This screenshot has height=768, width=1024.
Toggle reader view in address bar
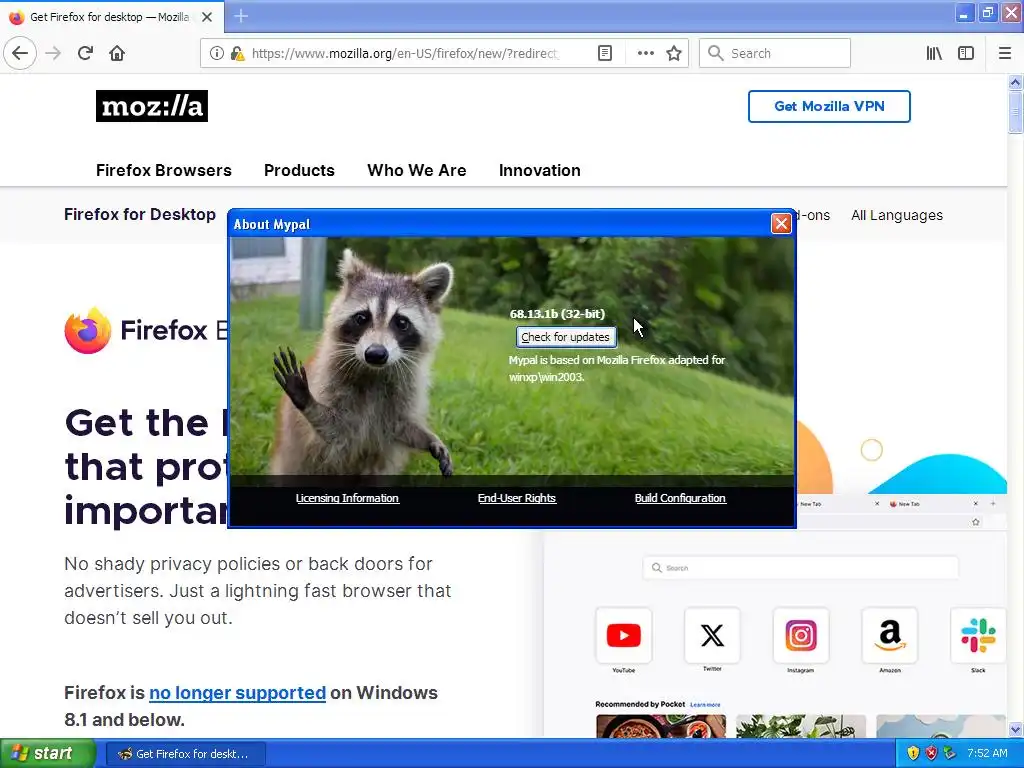point(605,53)
